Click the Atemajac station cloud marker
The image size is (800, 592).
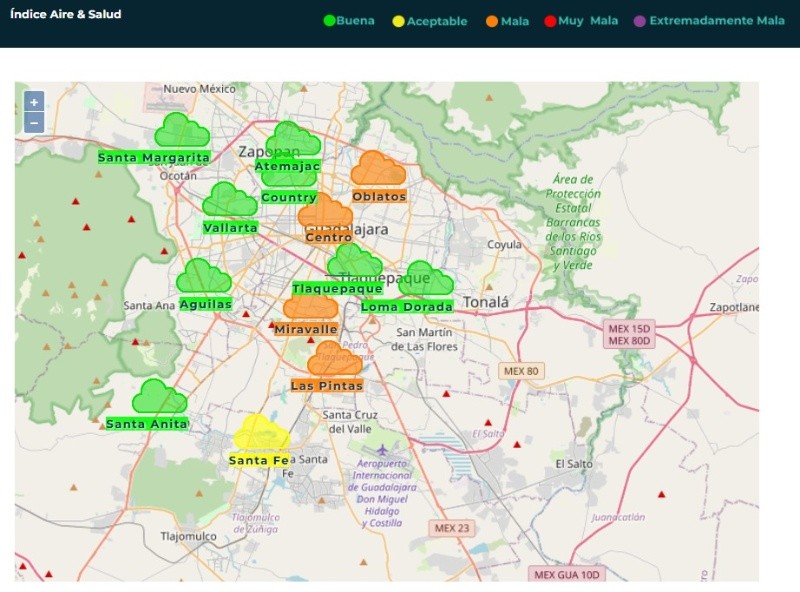coord(293,139)
